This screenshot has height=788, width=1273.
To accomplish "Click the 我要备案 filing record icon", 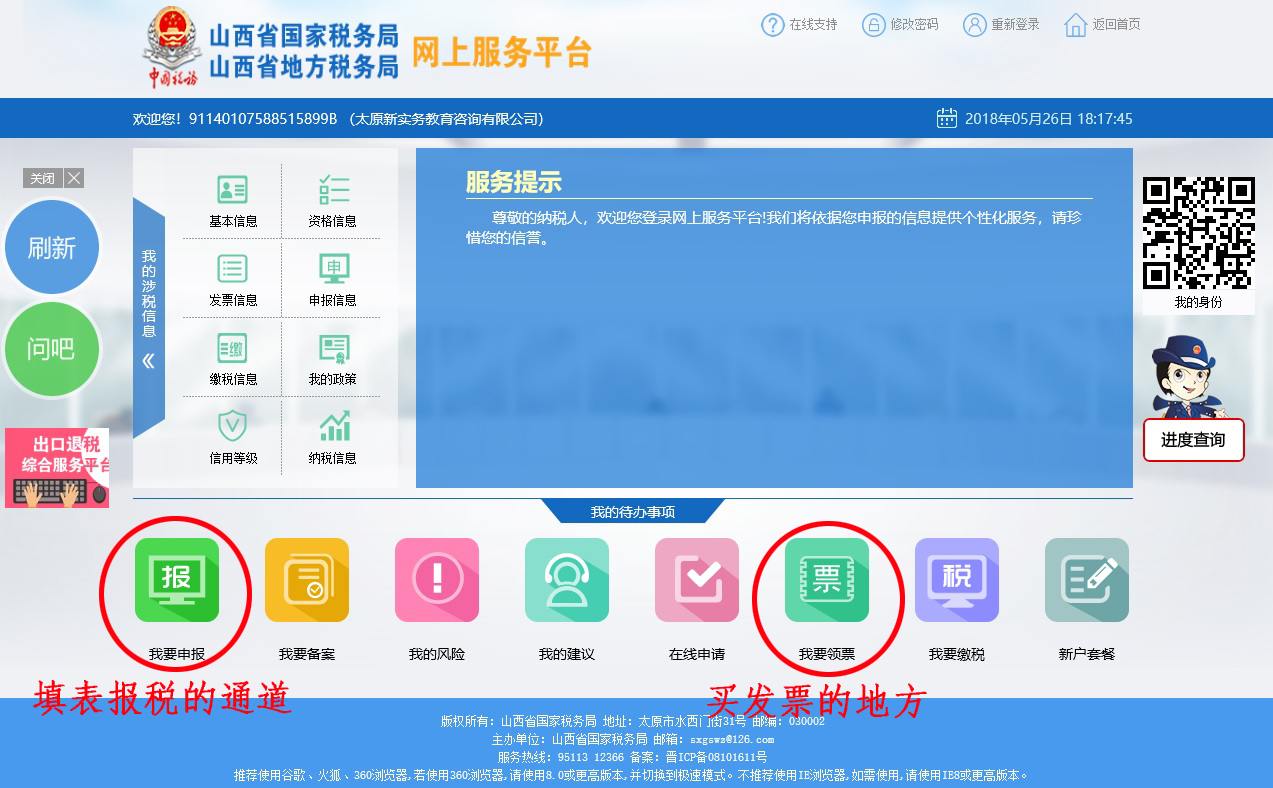I will 307,580.
